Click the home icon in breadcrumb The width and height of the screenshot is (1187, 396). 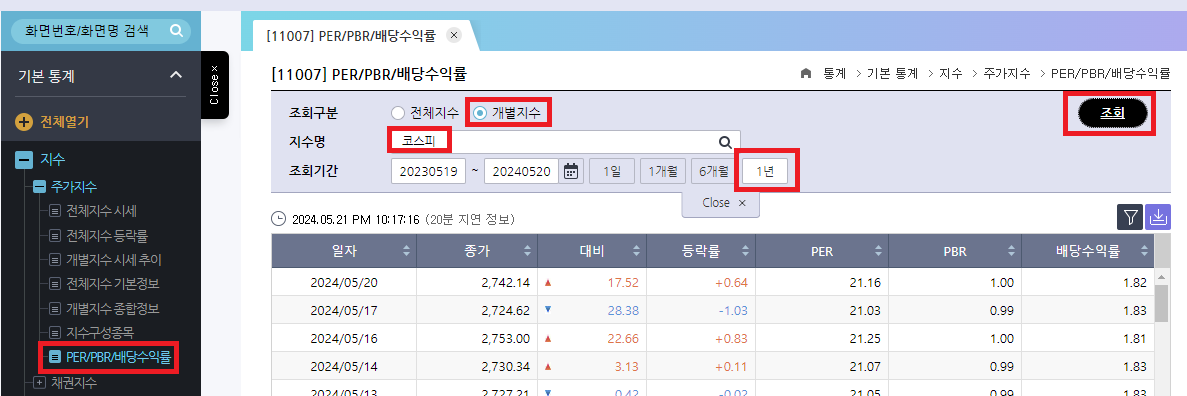[806, 73]
